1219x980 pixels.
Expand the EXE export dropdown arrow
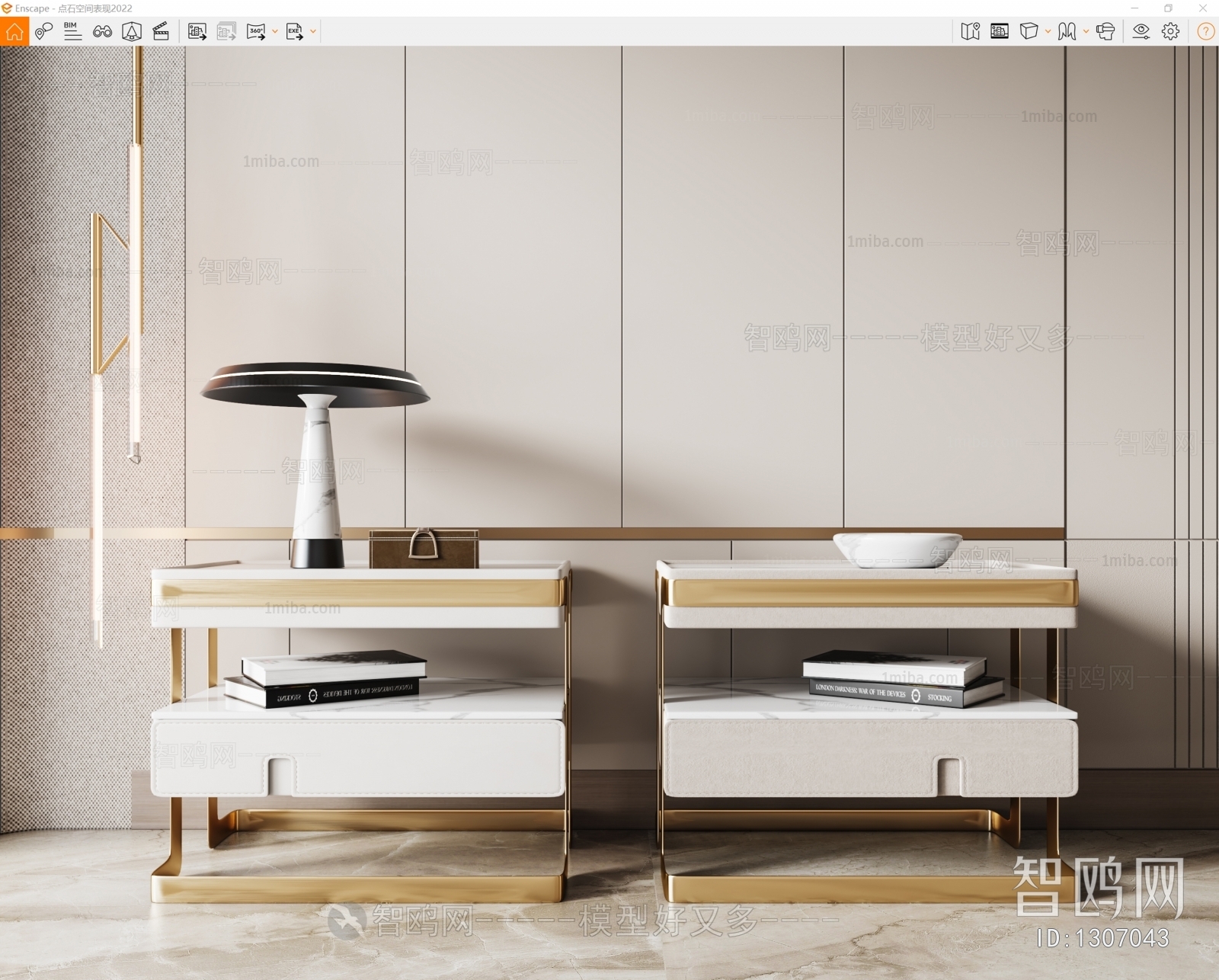(x=313, y=31)
